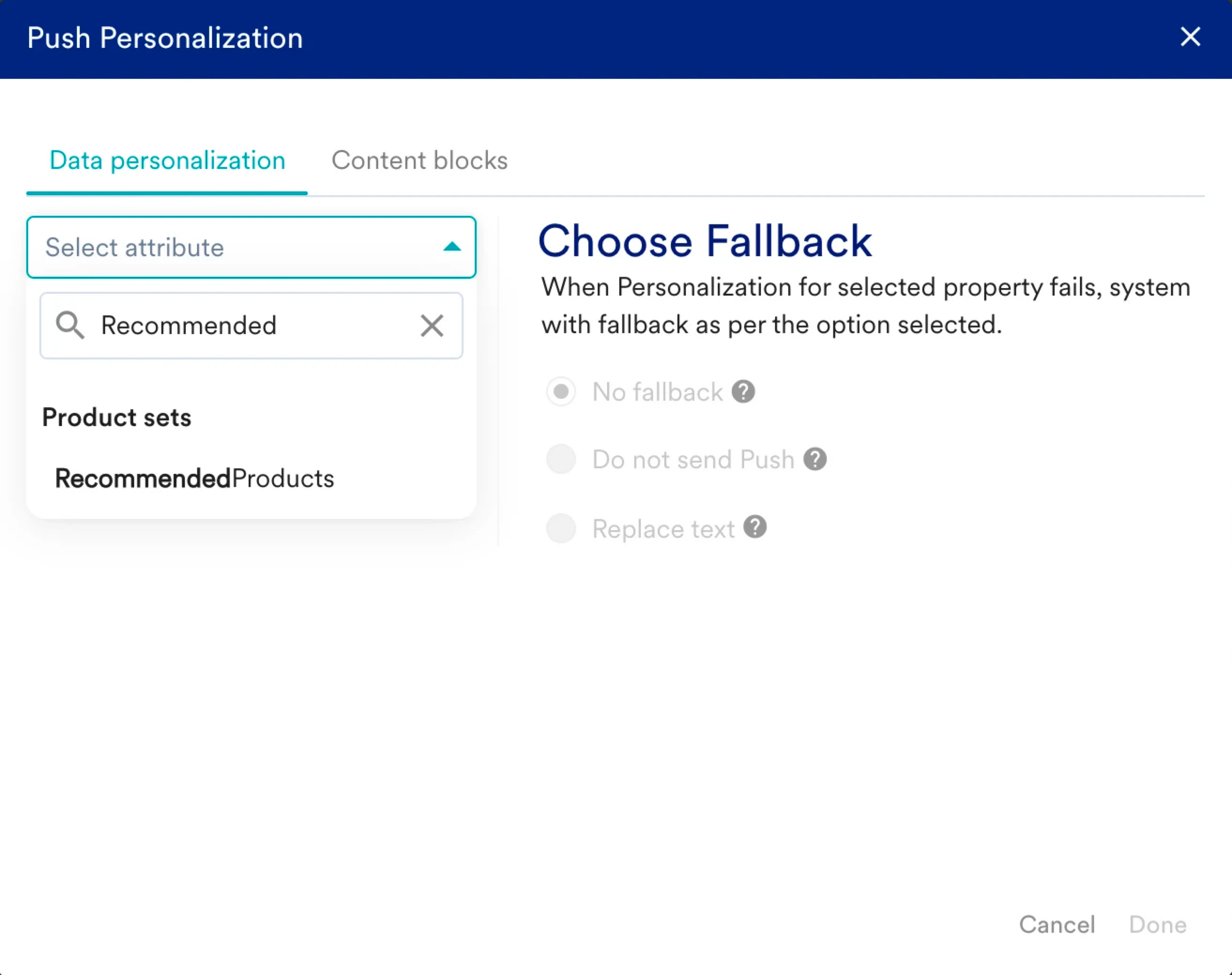This screenshot has height=975, width=1232.
Task: Collapse dropdown using the teal caret arrow
Action: 451,247
